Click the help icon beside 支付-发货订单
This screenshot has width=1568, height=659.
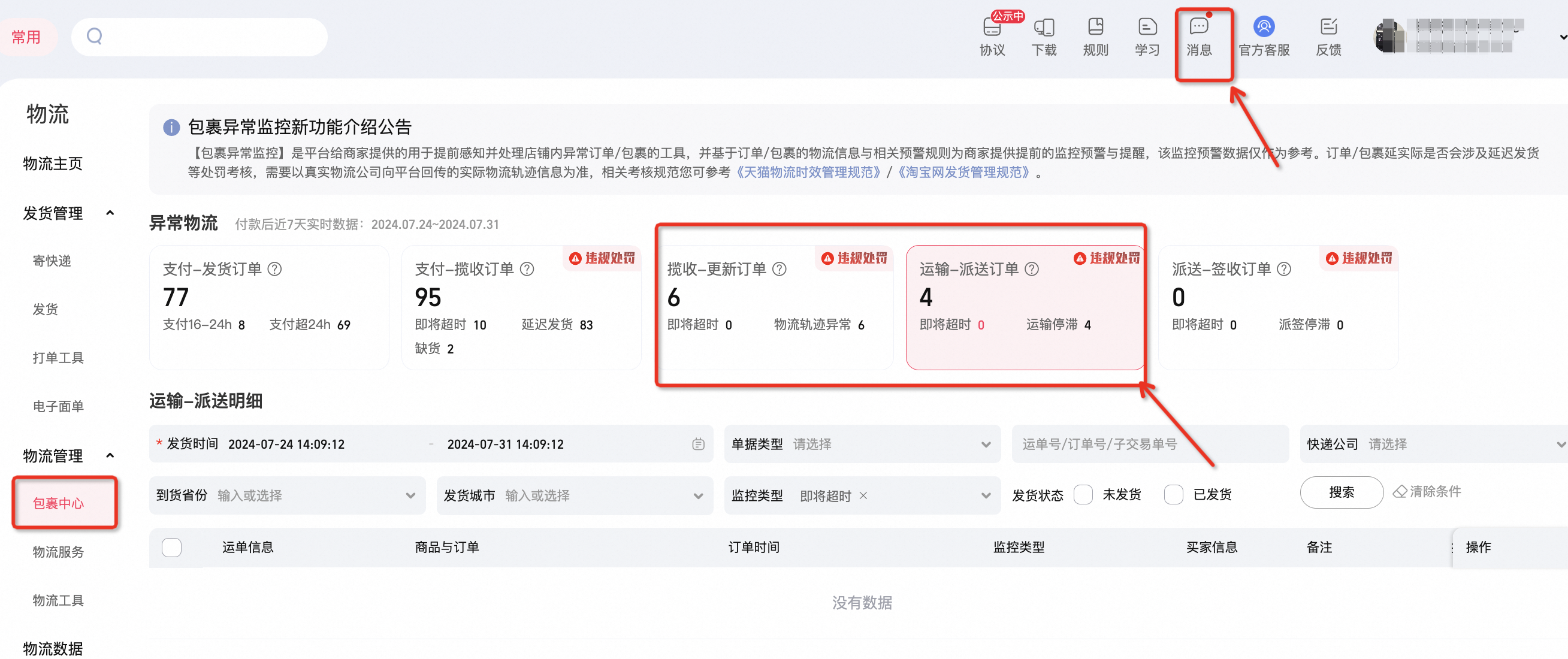pos(274,268)
